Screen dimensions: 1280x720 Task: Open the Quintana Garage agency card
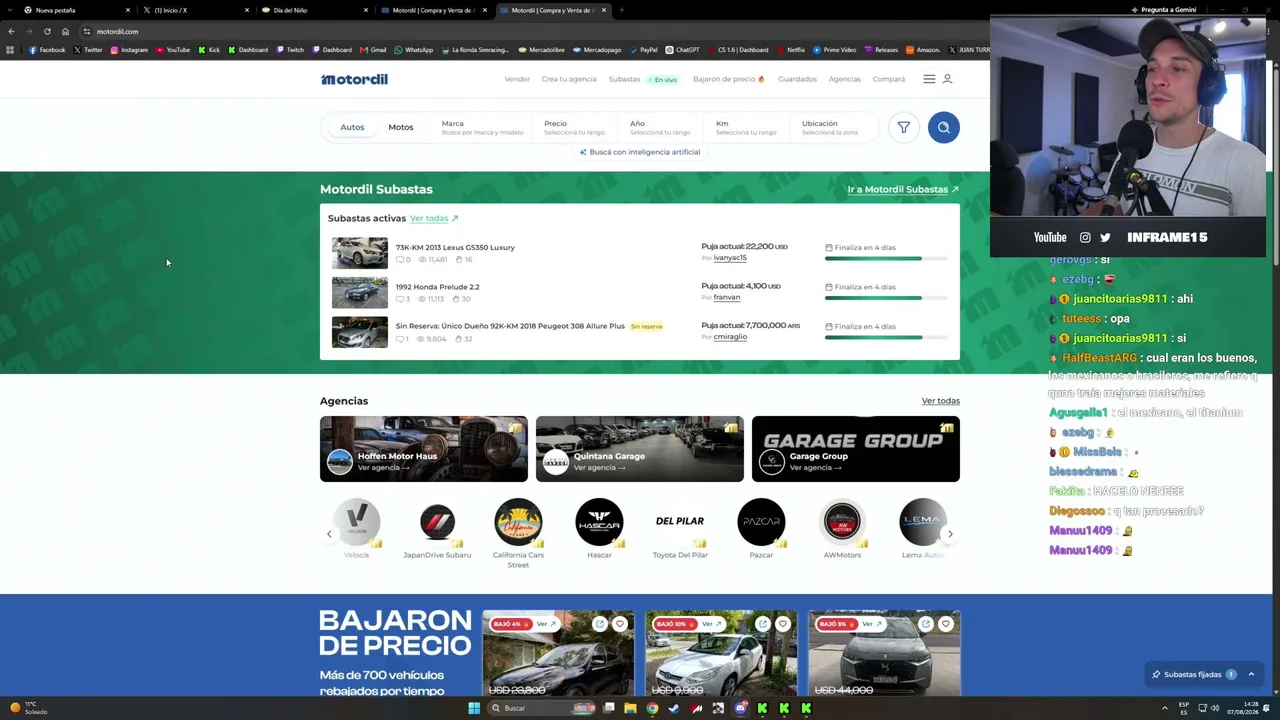tap(640, 449)
